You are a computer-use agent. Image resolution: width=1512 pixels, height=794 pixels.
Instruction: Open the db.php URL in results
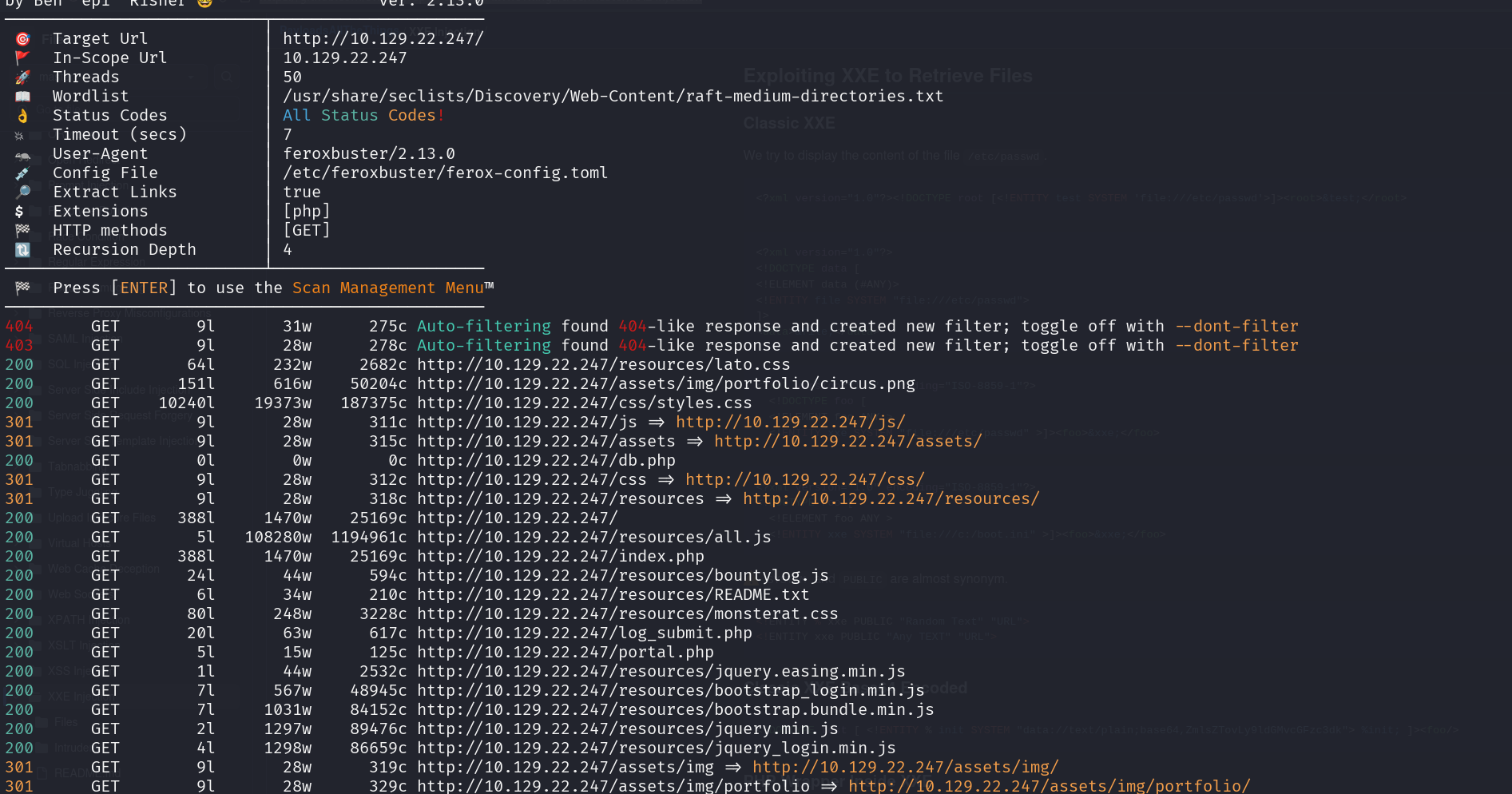tap(546, 461)
